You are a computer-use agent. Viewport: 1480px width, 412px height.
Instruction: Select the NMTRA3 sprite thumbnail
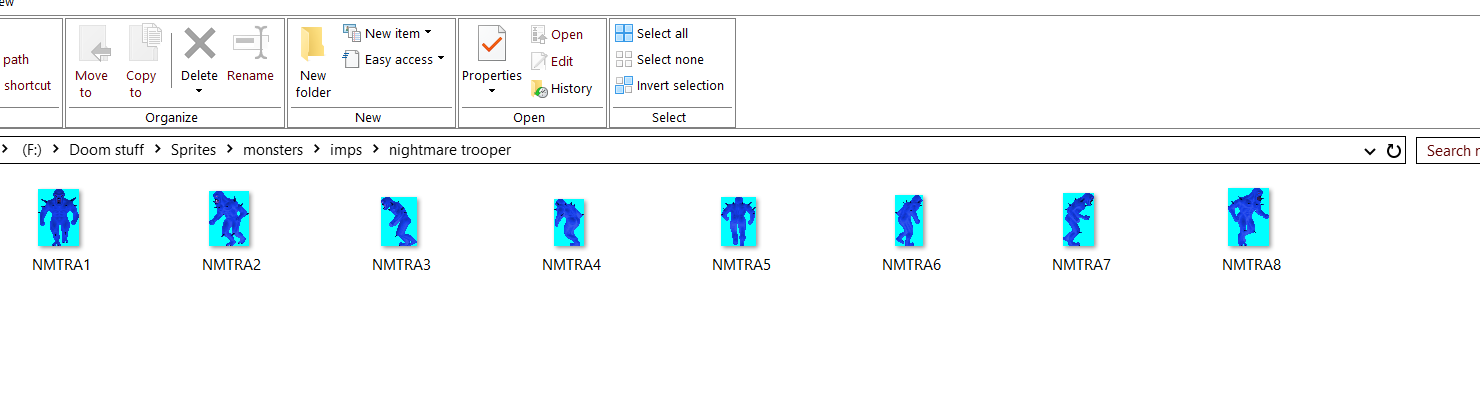pyautogui.click(x=399, y=221)
